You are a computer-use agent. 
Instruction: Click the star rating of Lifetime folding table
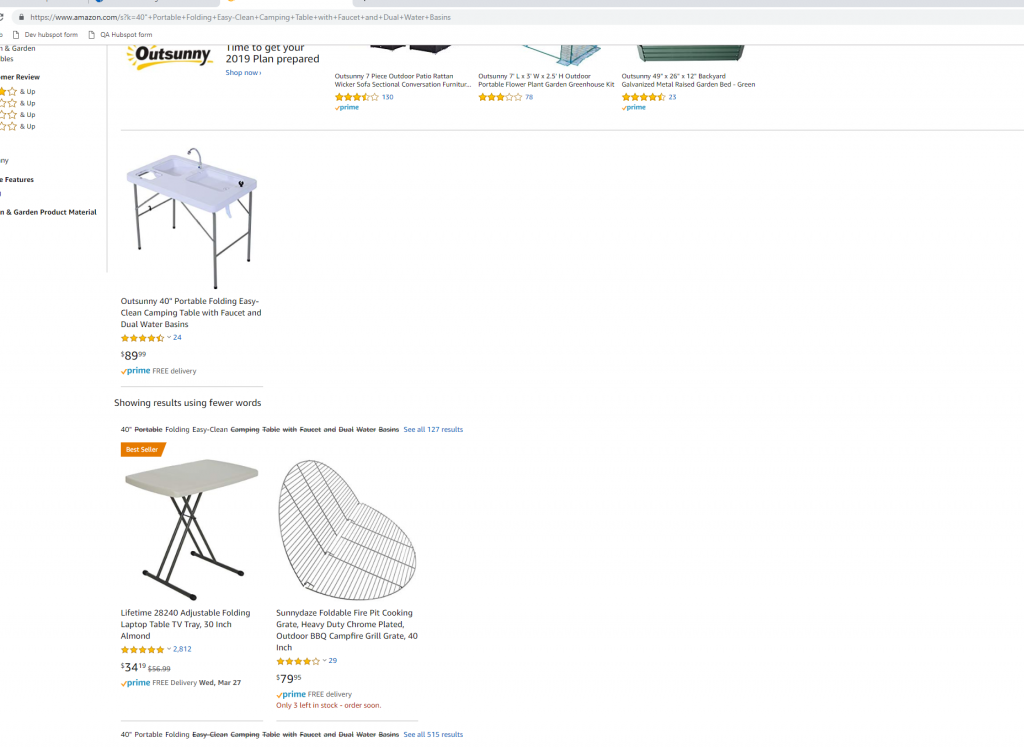coord(142,650)
